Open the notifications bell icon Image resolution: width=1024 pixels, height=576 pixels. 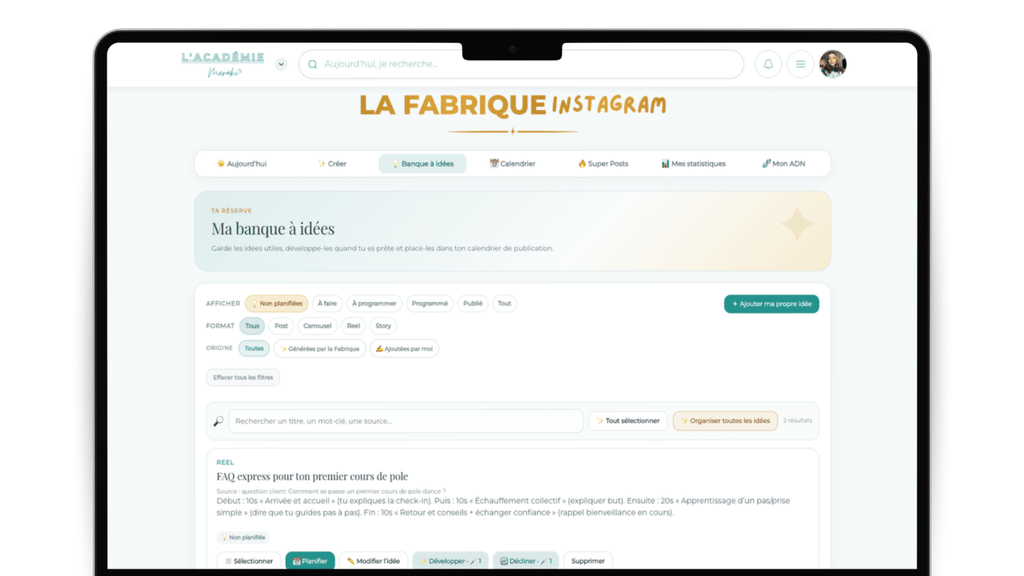click(768, 64)
